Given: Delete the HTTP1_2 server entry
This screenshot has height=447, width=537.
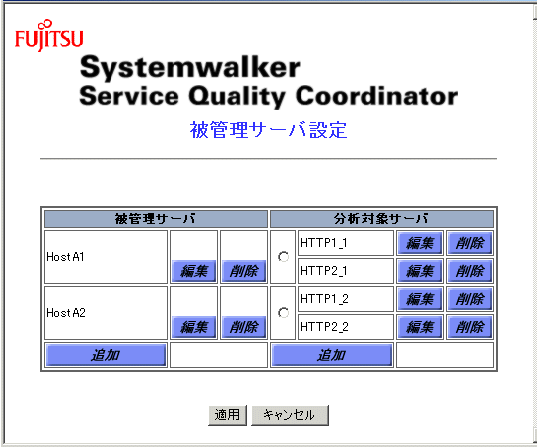Looking at the screenshot, I should 470,299.
